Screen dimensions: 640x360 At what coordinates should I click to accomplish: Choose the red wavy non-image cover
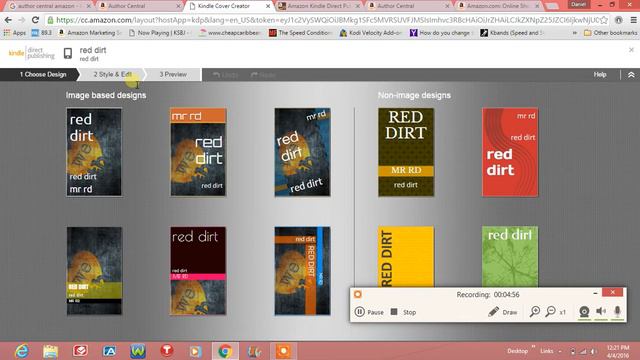510,152
